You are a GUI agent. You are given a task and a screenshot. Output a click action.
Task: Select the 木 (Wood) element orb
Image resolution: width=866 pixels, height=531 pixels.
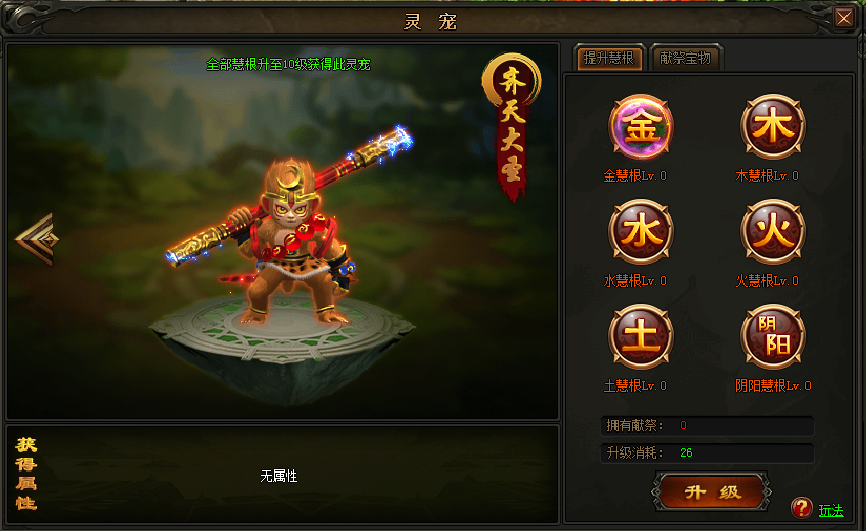tap(773, 127)
